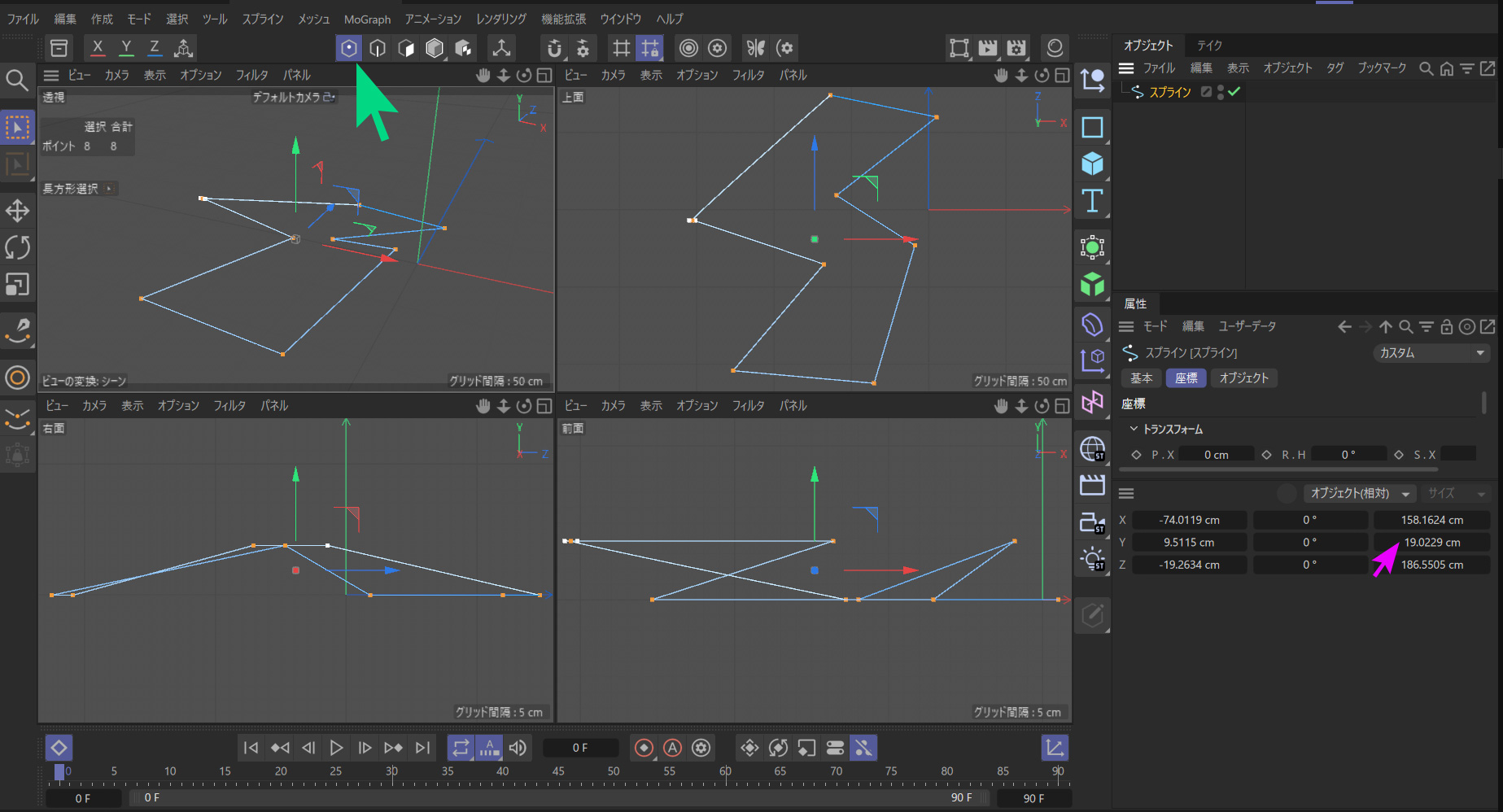Toggle loop playback in timeline
This screenshot has width=1503, height=812.
tap(461, 748)
